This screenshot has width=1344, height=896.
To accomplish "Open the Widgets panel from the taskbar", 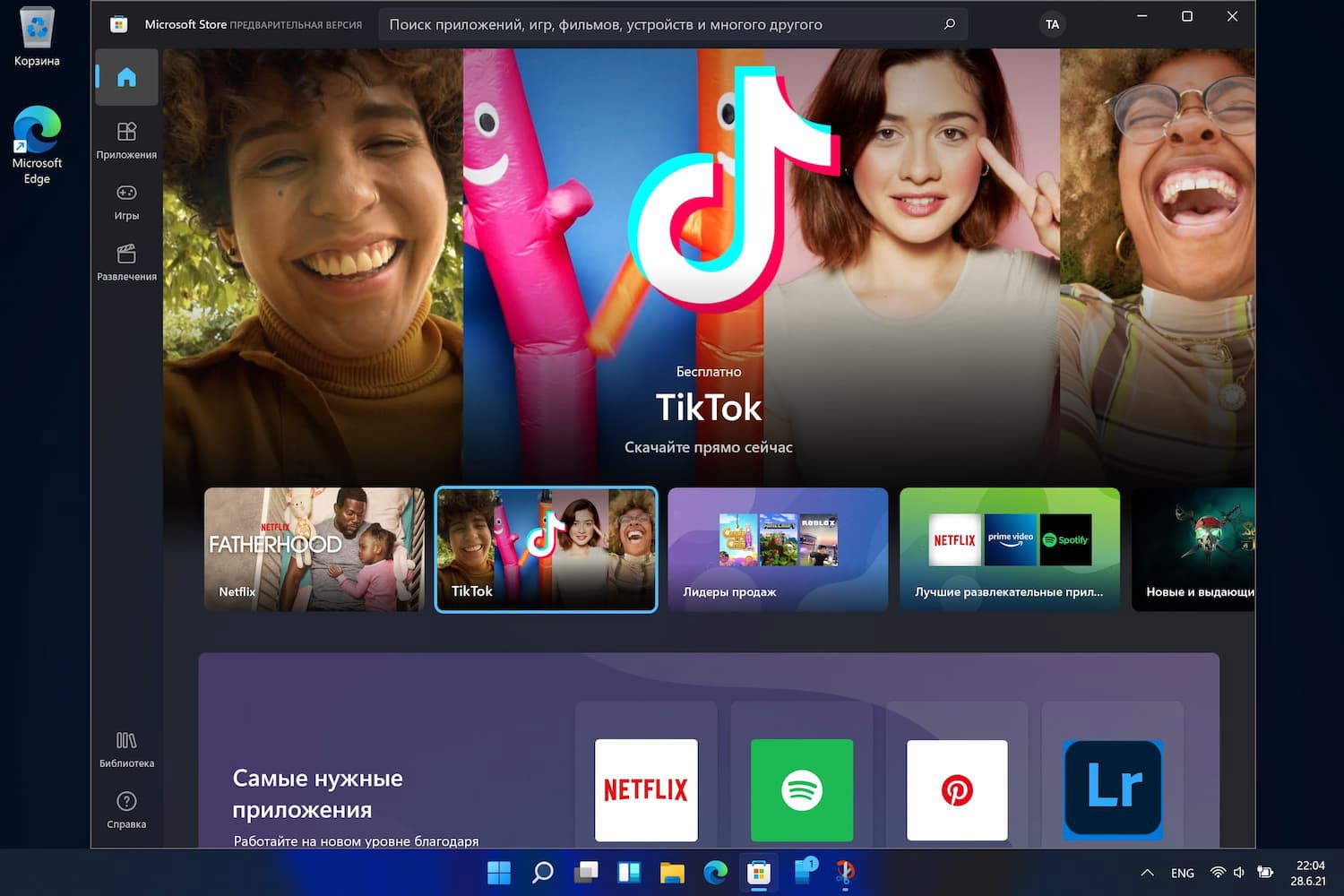I will tap(629, 872).
